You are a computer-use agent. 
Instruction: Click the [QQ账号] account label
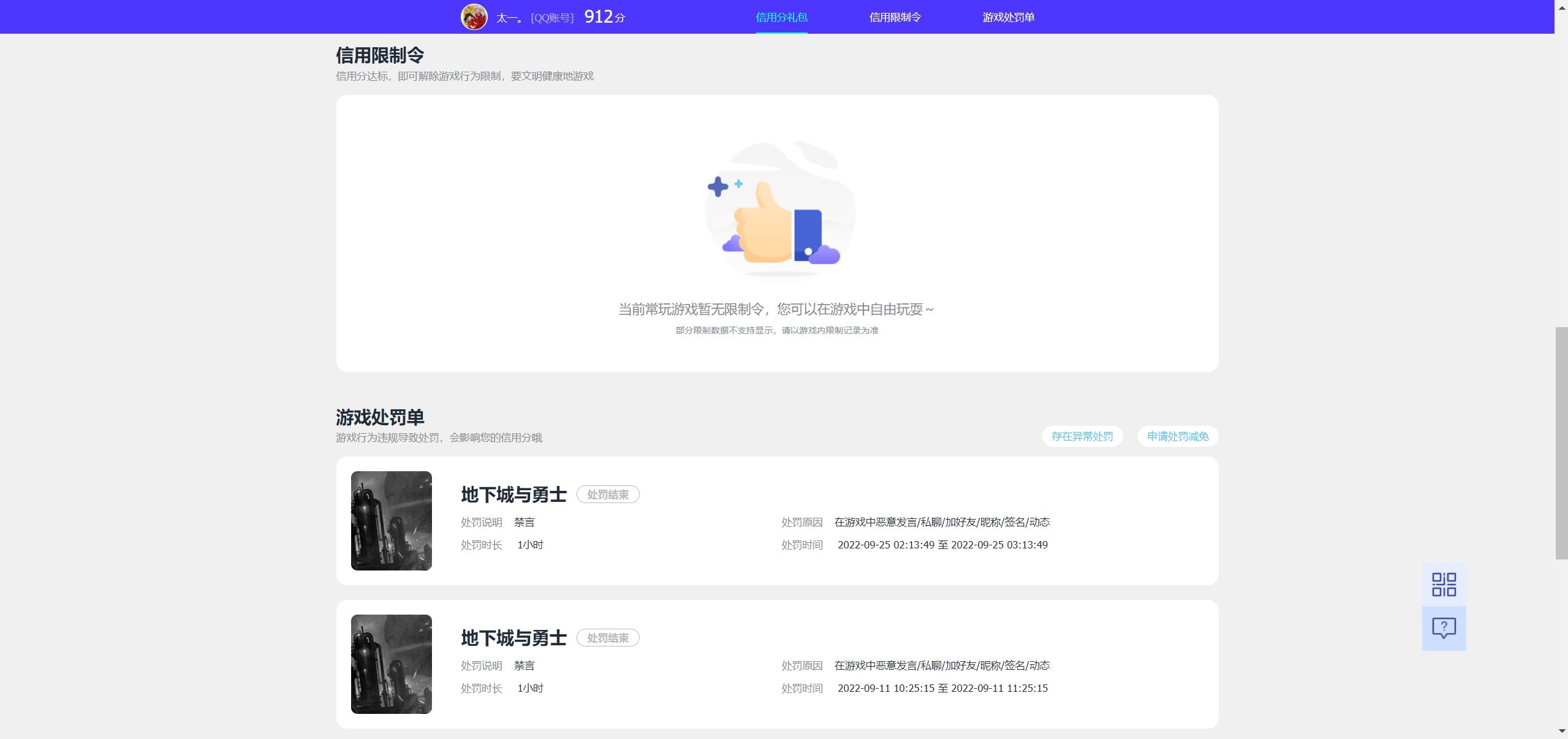pos(551,17)
